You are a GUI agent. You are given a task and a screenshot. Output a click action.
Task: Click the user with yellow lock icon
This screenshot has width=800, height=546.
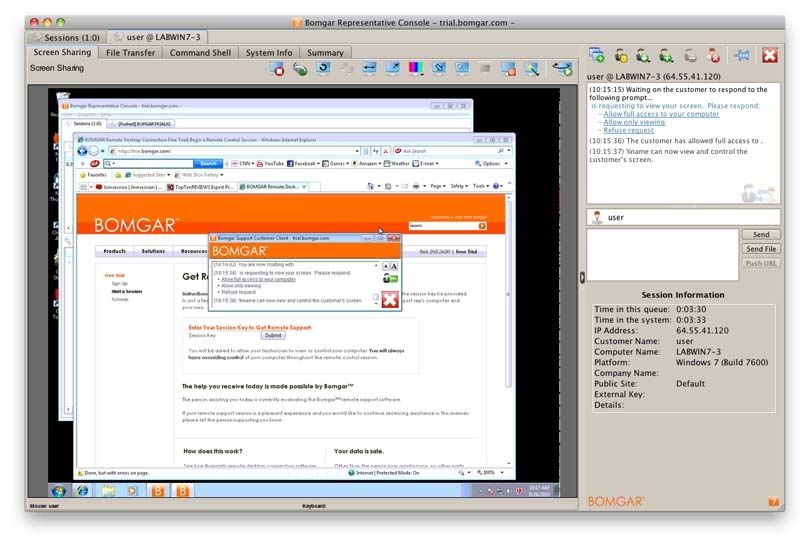[x=620, y=56]
